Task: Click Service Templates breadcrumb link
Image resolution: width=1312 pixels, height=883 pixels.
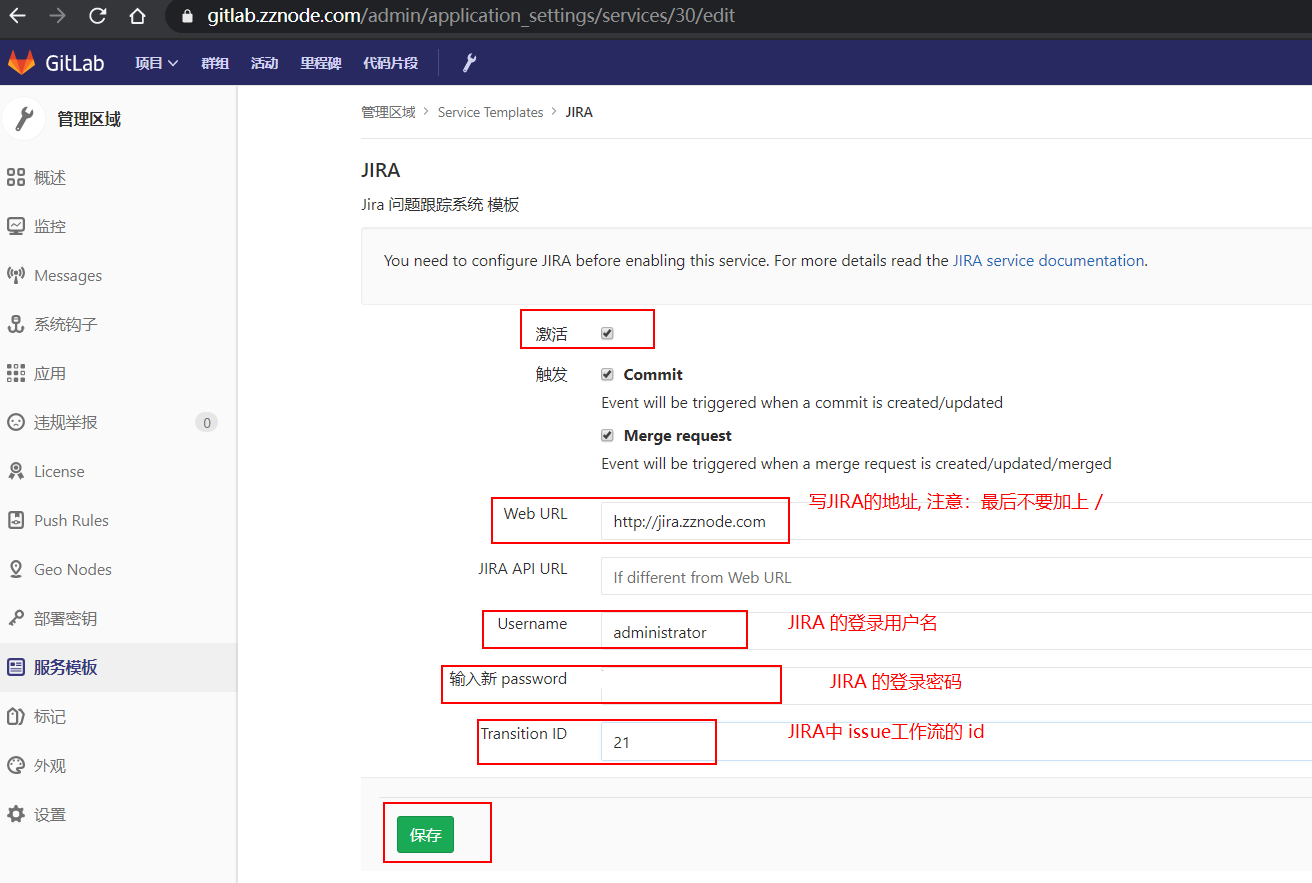Action: 491,112
